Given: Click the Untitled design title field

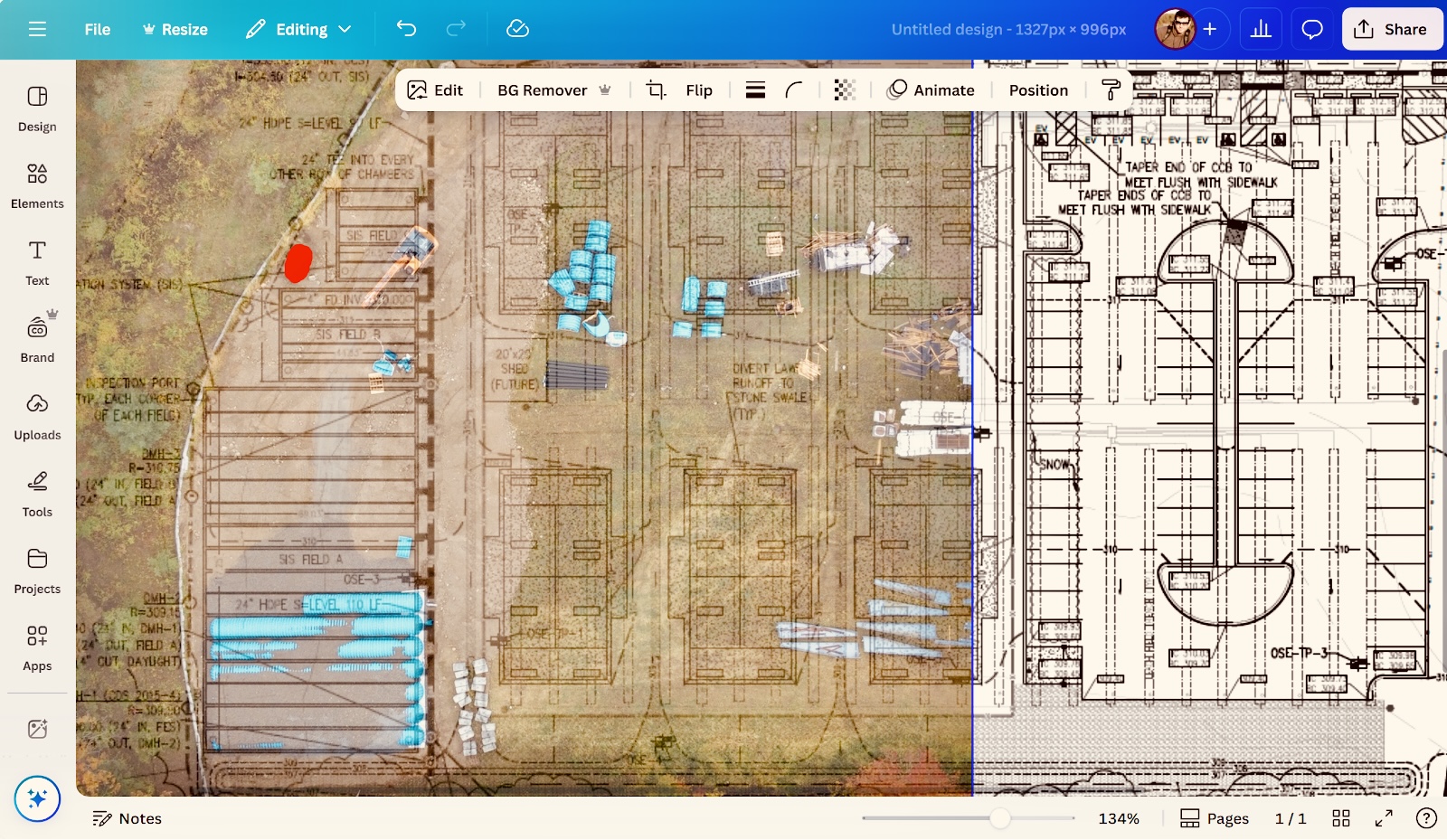Looking at the screenshot, I should (1008, 28).
